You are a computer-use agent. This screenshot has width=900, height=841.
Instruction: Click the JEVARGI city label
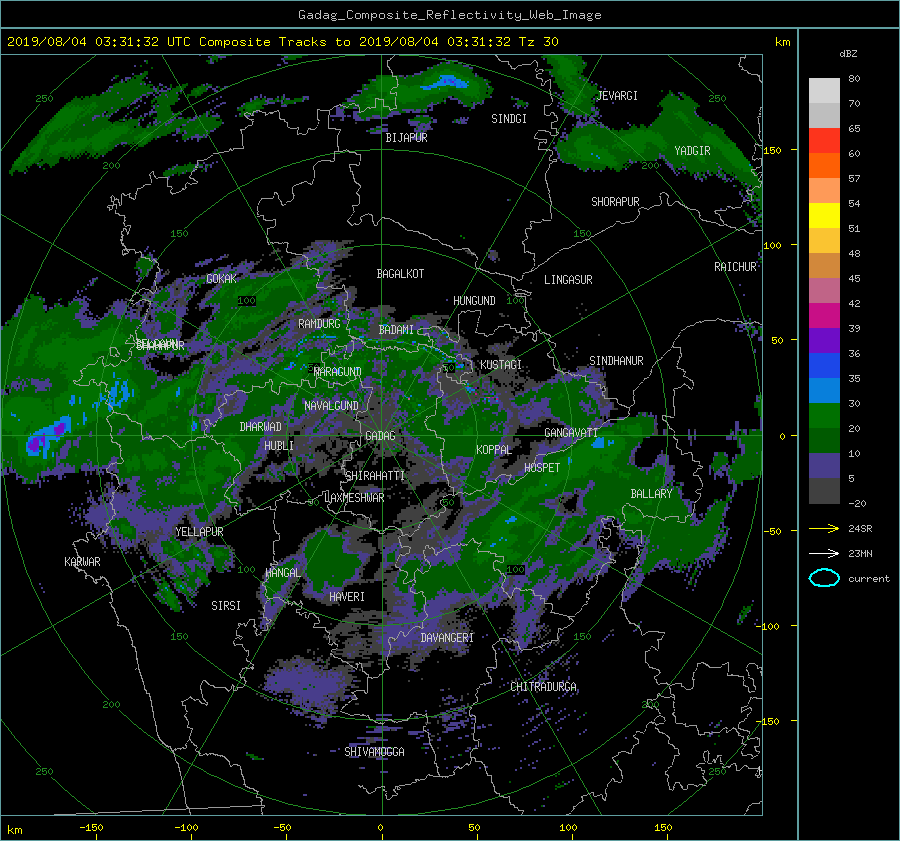point(617,96)
